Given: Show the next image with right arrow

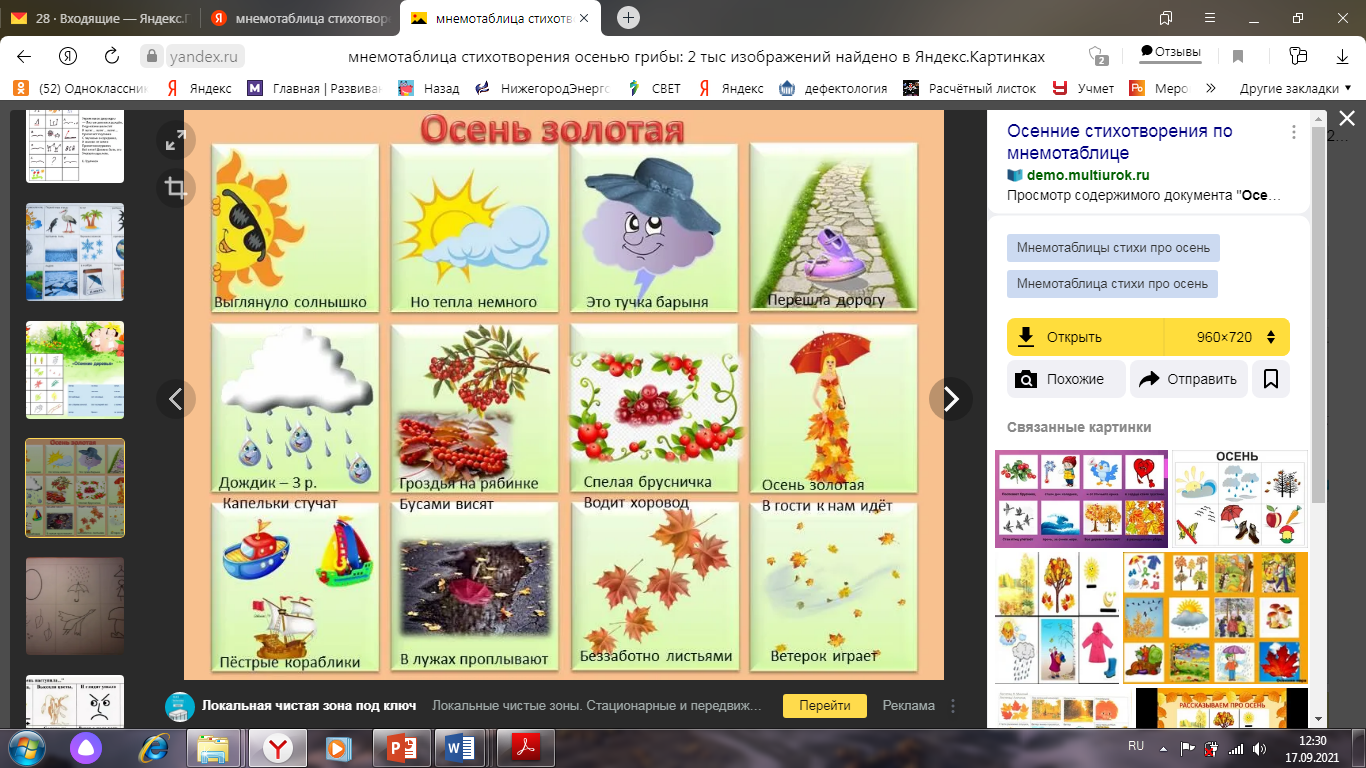Looking at the screenshot, I should pos(950,400).
